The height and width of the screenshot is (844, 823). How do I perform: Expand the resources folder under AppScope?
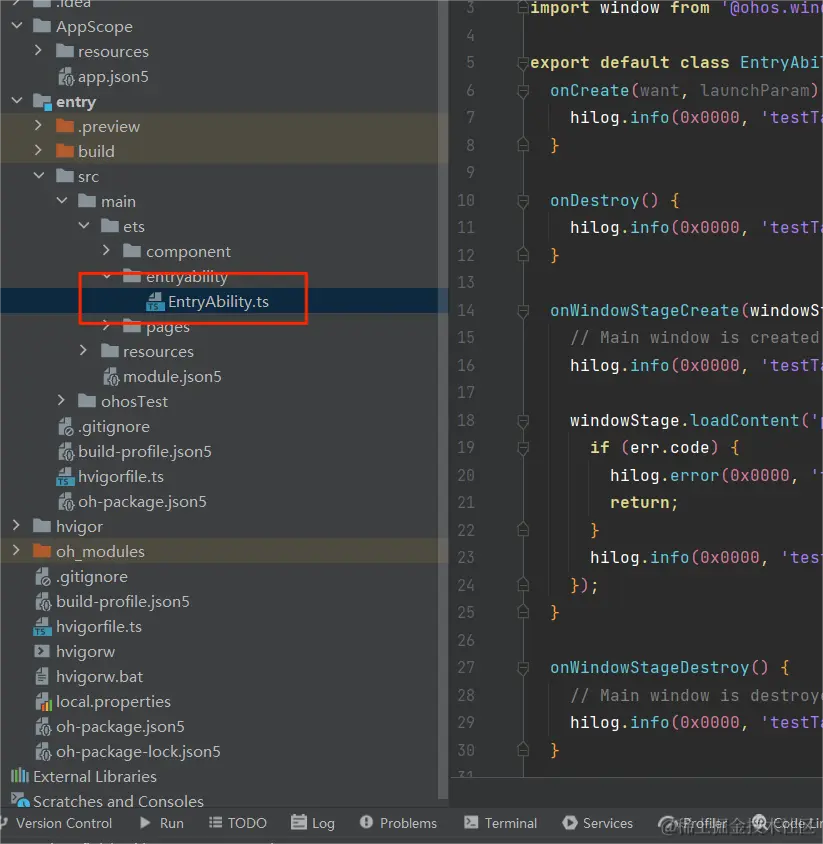pos(38,51)
